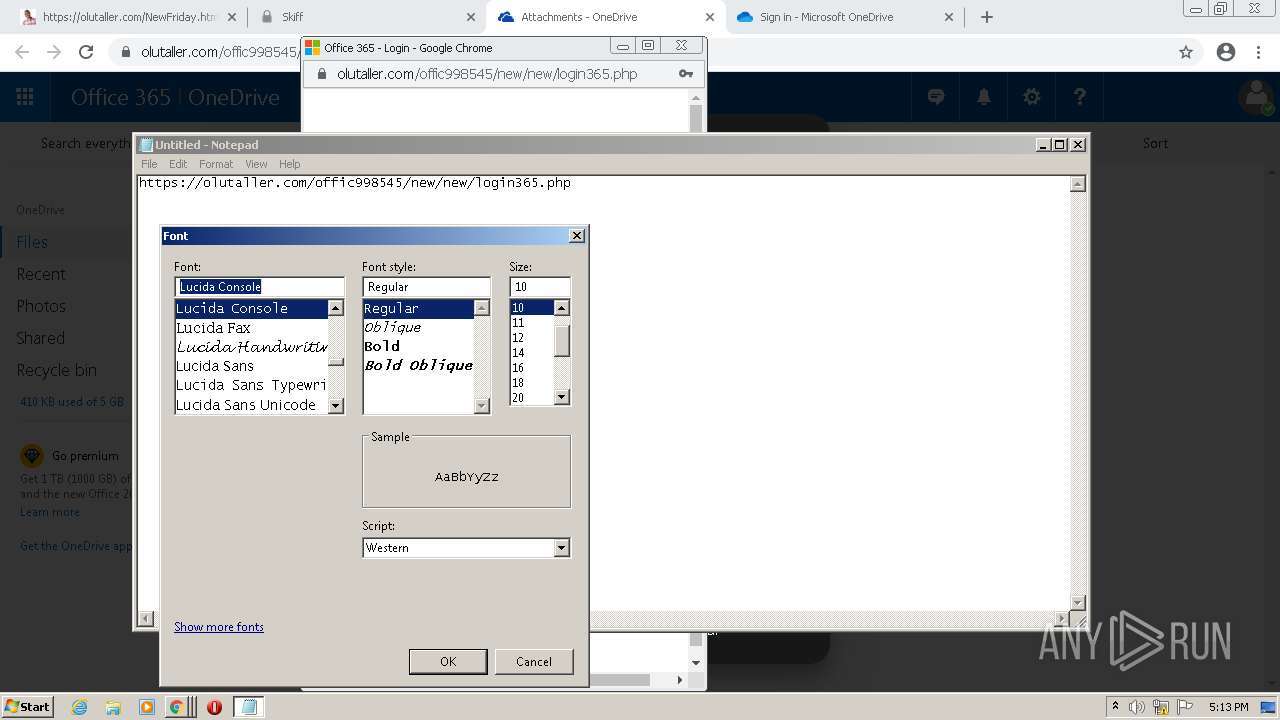Image resolution: width=1280 pixels, height=720 pixels.
Task: Select Lucida Handwriting font
Action: click(251, 347)
